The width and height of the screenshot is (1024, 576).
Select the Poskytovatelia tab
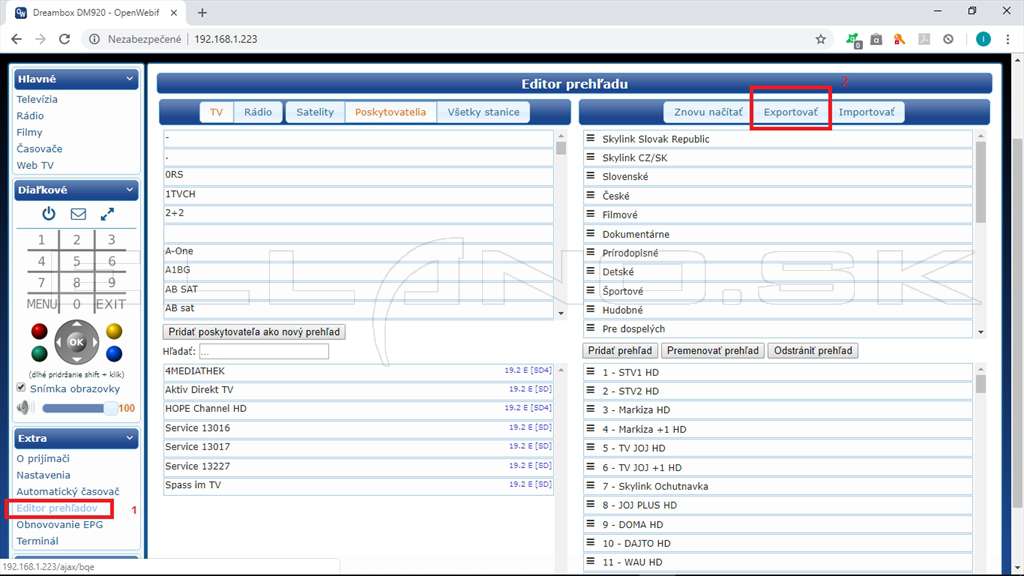pos(391,112)
